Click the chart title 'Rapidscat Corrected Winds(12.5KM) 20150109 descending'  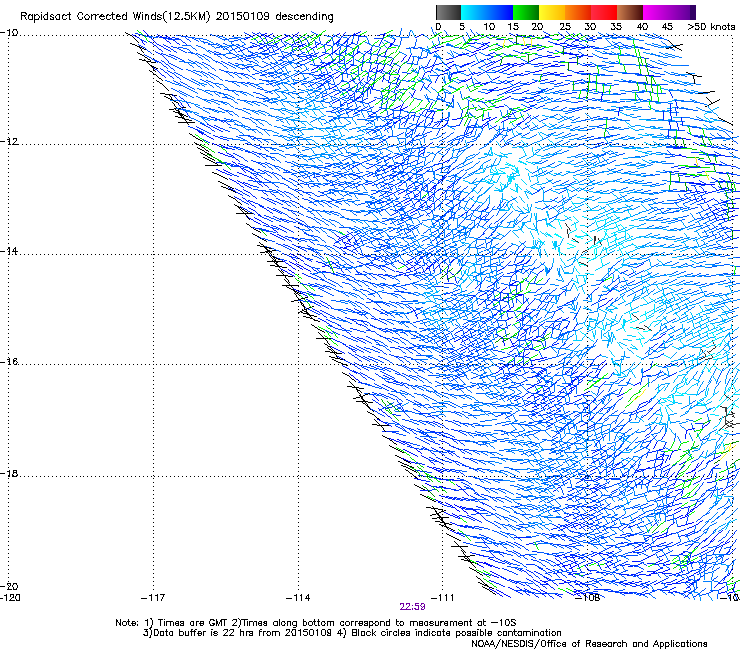point(177,17)
